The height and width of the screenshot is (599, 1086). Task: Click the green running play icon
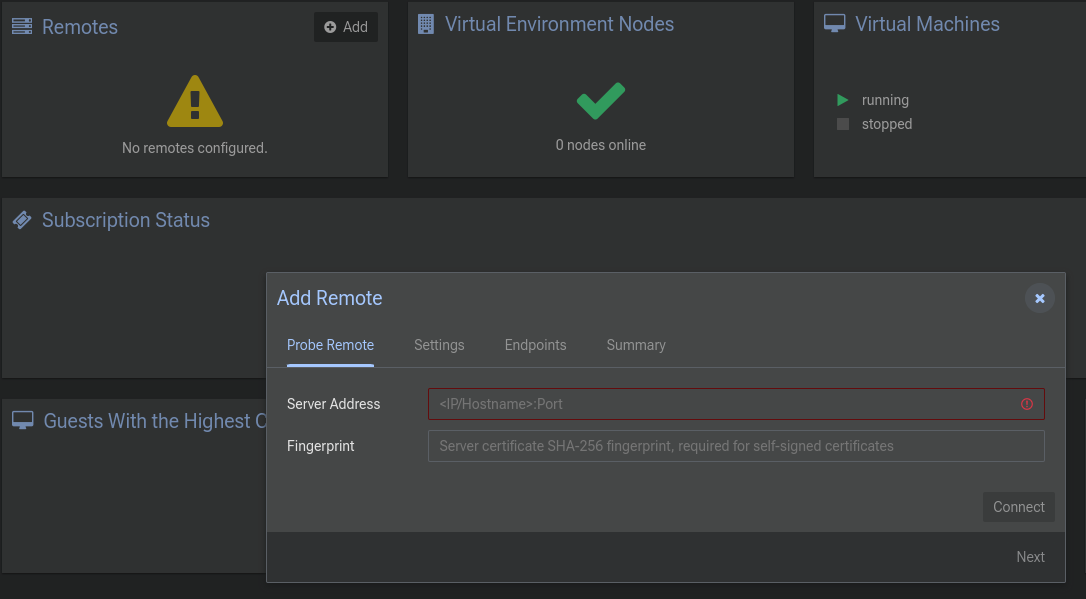pos(843,100)
